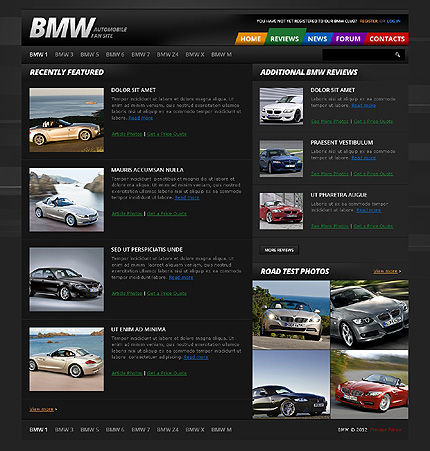Image resolution: width=430 pixels, height=451 pixels.
Task: Select BMW M in top submenu
Action: click(221, 54)
